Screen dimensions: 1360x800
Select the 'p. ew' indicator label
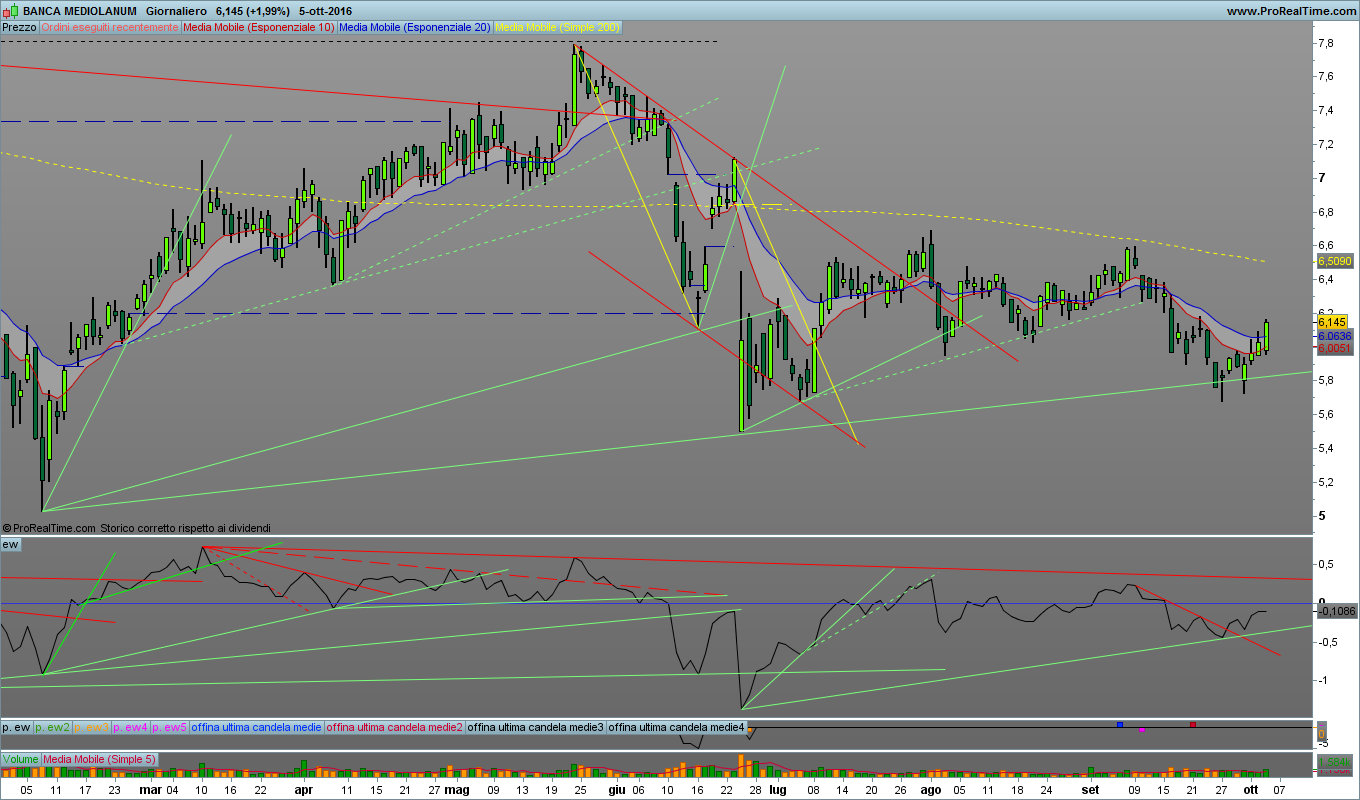pos(17,727)
